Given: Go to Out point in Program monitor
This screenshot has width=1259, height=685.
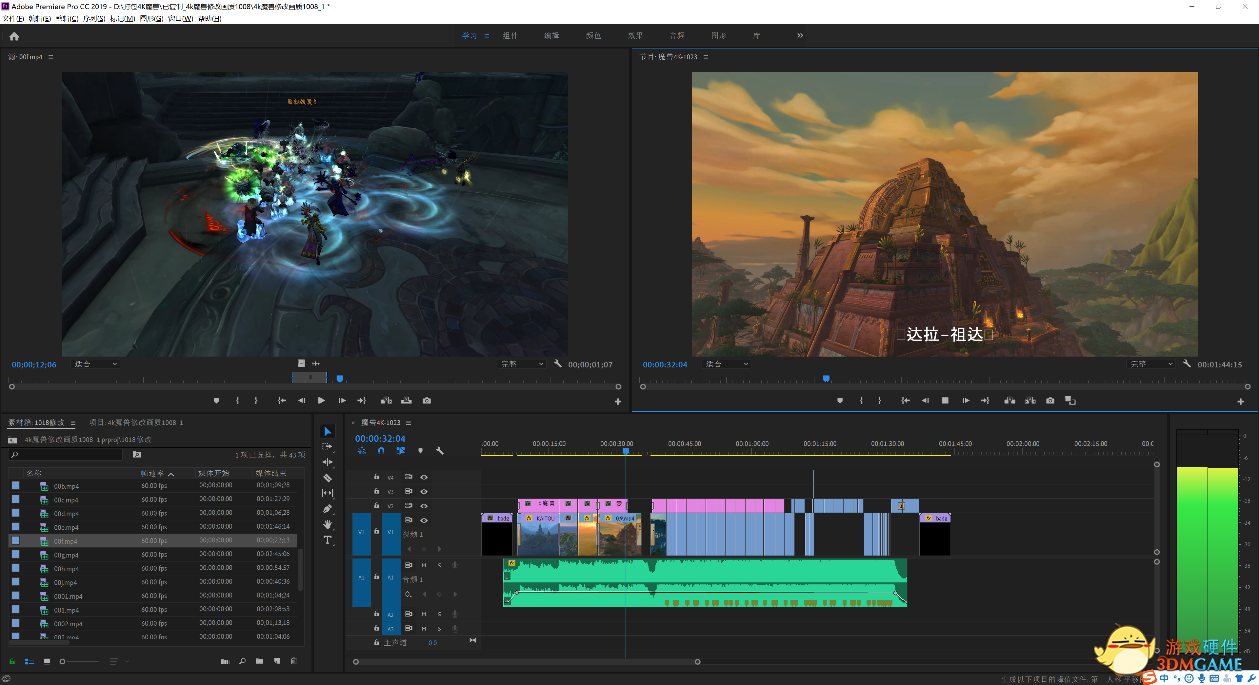Looking at the screenshot, I should click(986, 400).
